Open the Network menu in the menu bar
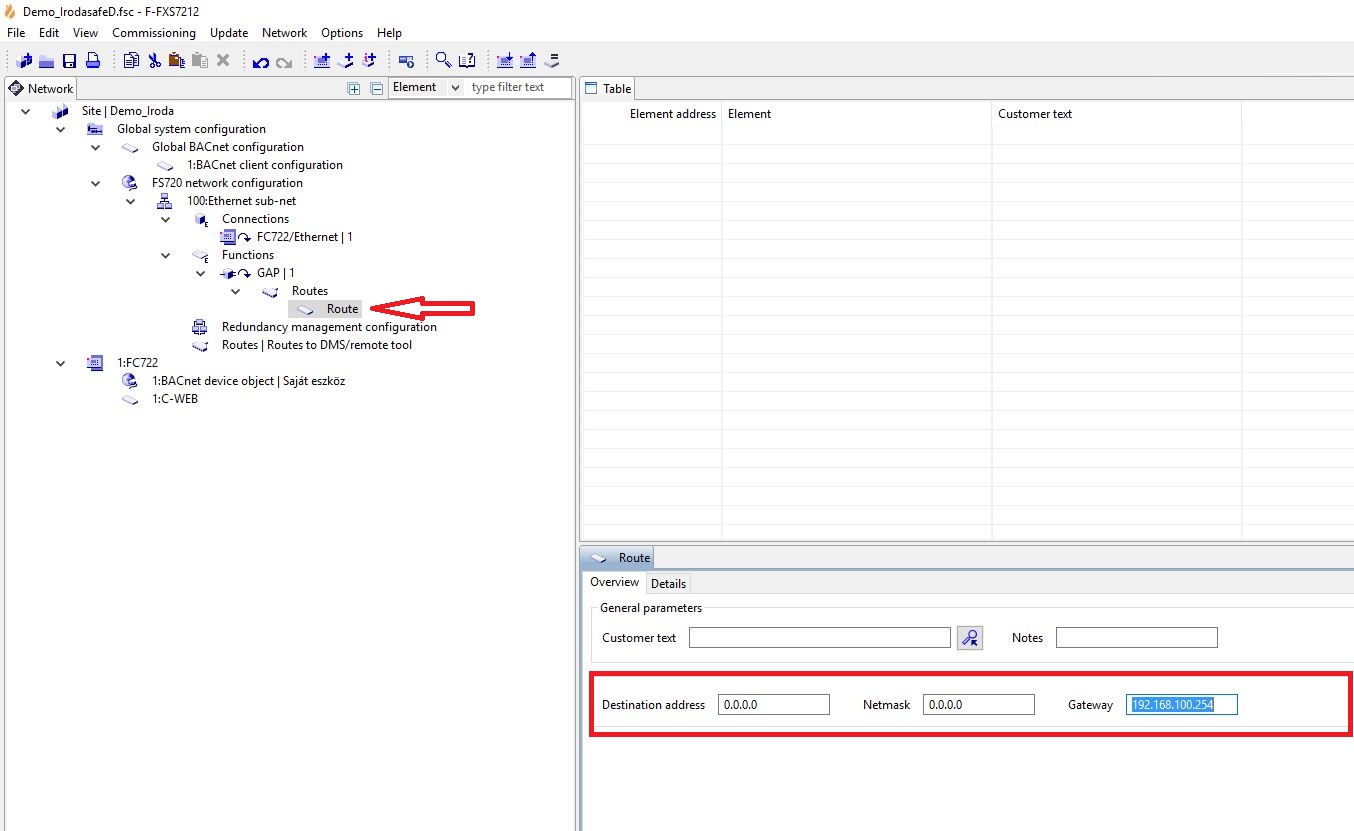Viewport: 1354px width, 831px height. pyautogui.click(x=284, y=33)
